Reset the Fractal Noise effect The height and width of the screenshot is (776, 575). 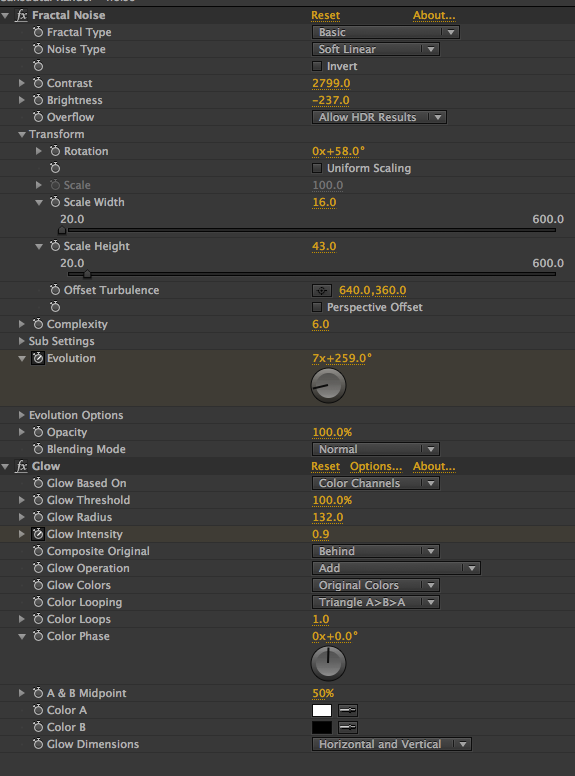[326, 15]
